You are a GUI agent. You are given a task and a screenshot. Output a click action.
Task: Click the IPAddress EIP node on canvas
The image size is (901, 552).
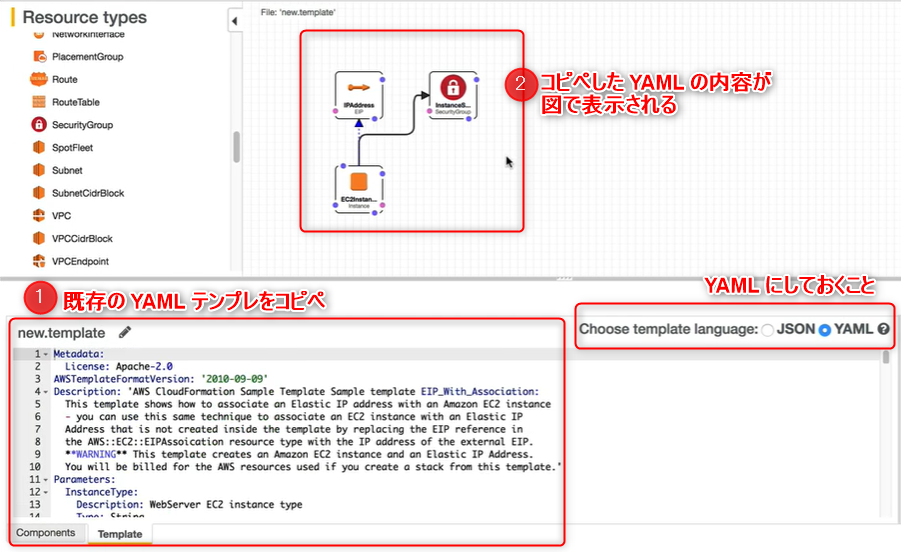(359, 95)
